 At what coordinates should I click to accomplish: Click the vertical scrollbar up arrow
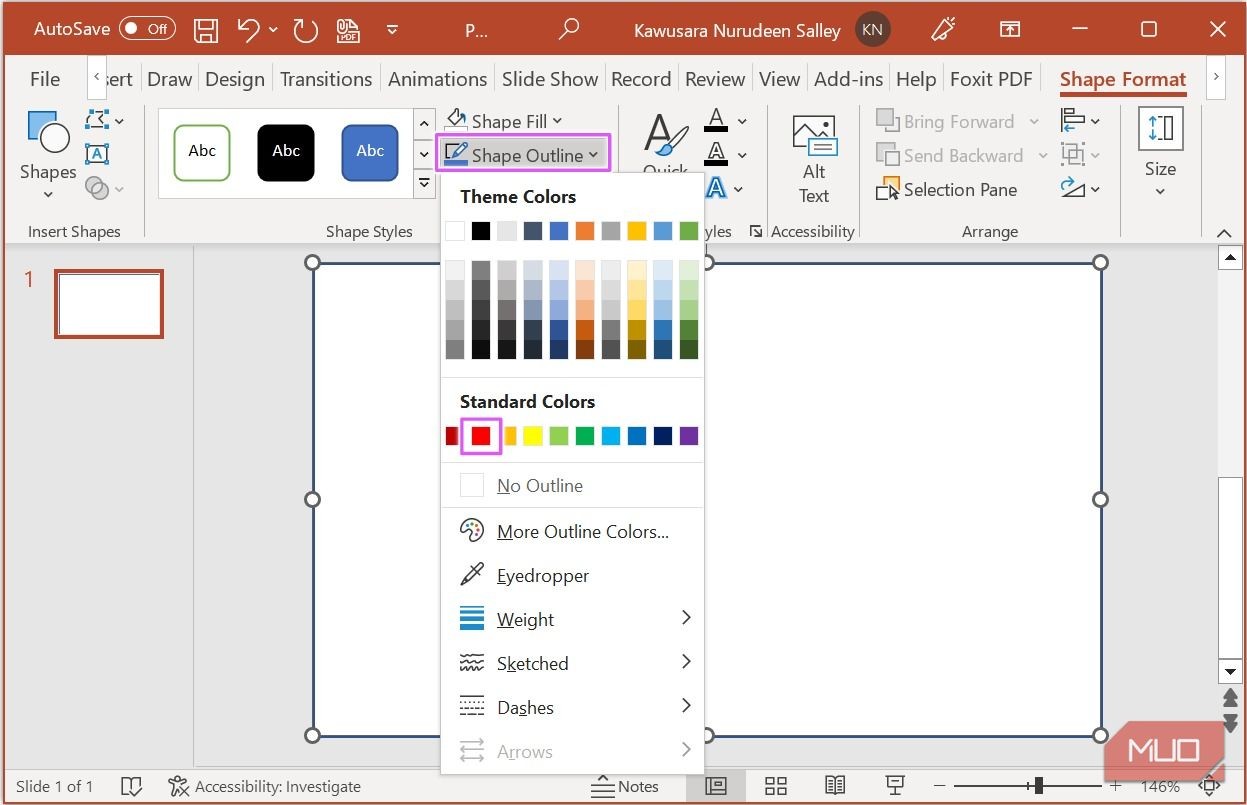point(1230,259)
